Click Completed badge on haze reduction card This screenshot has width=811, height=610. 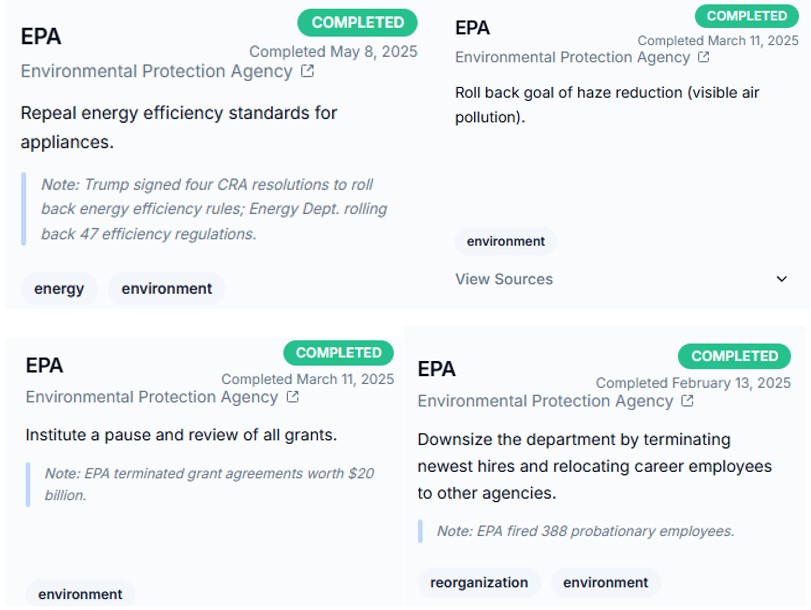coord(747,16)
